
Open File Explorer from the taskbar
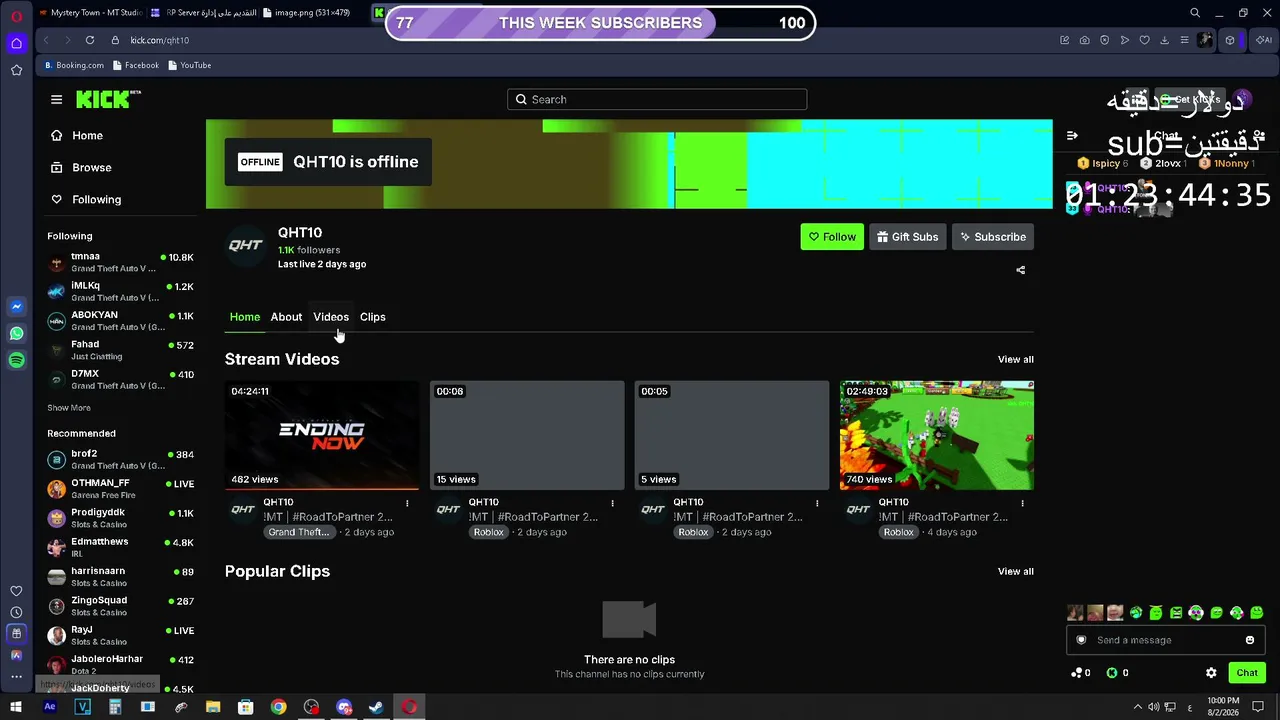pyautogui.click(x=213, y=707)
